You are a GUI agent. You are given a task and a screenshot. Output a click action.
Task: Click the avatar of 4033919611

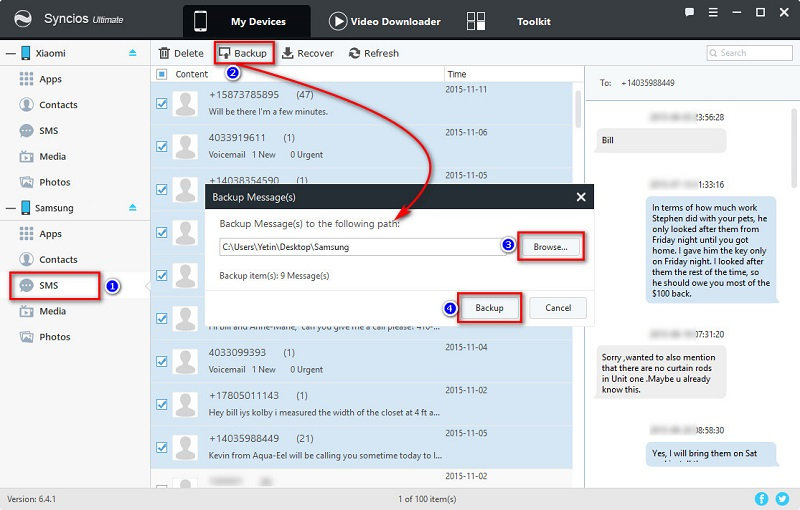tap(185, 147)
